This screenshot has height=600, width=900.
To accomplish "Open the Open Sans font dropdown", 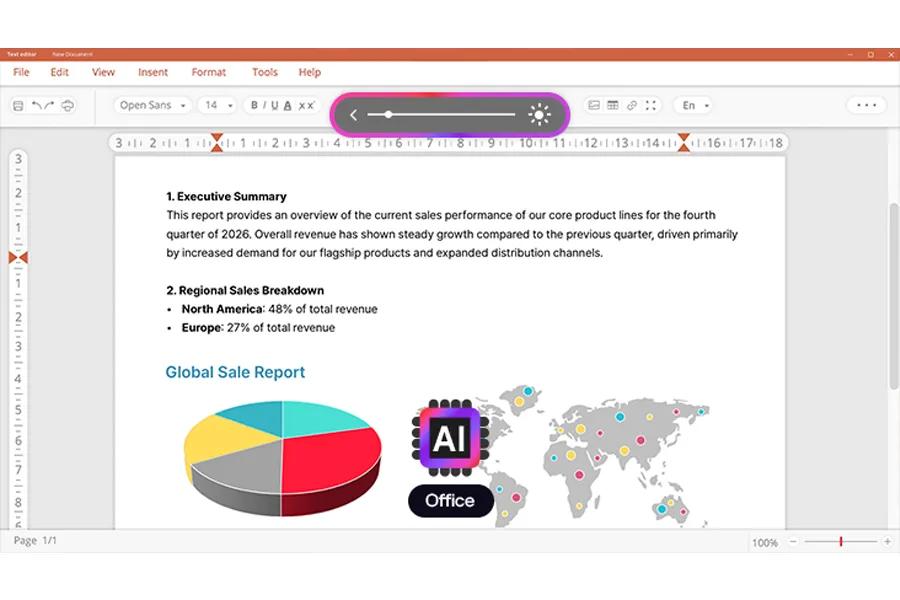I will [x=151, y=105].
